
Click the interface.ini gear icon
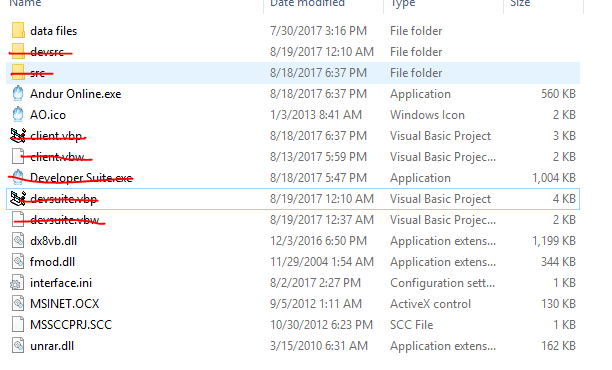[16, 283]
